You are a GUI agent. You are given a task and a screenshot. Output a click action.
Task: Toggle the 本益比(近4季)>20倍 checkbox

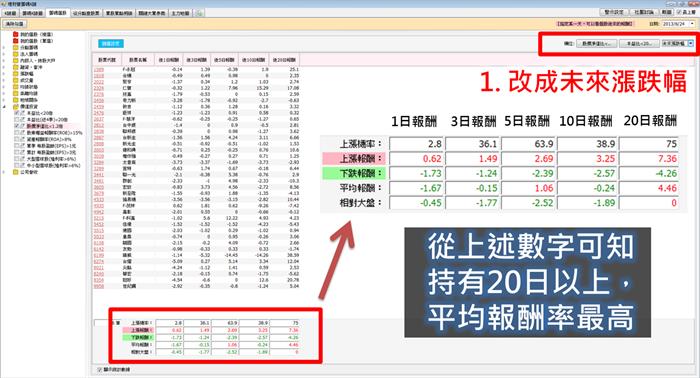[17, 120]
